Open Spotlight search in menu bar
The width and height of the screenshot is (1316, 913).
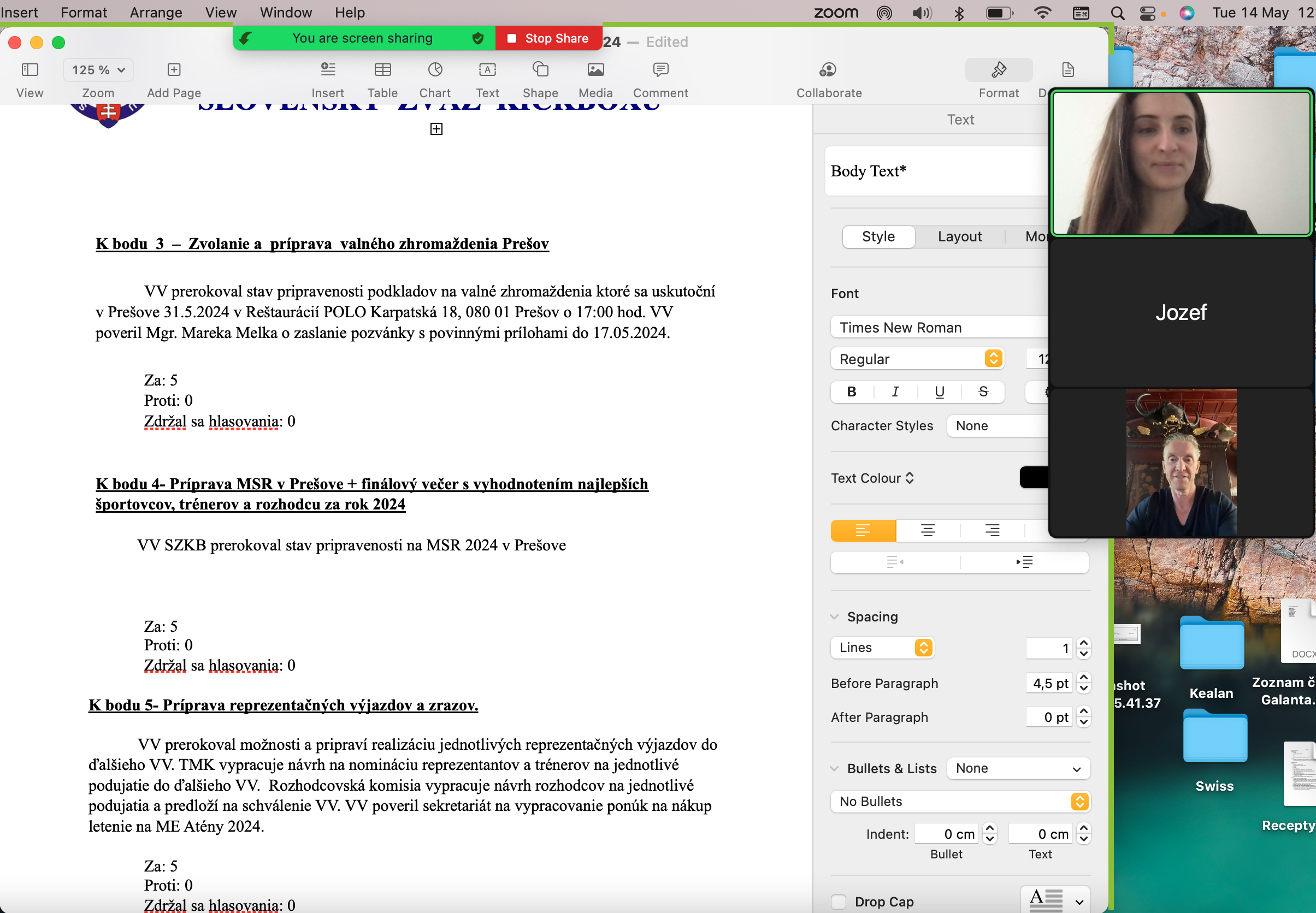click(x=1118, y=13)
